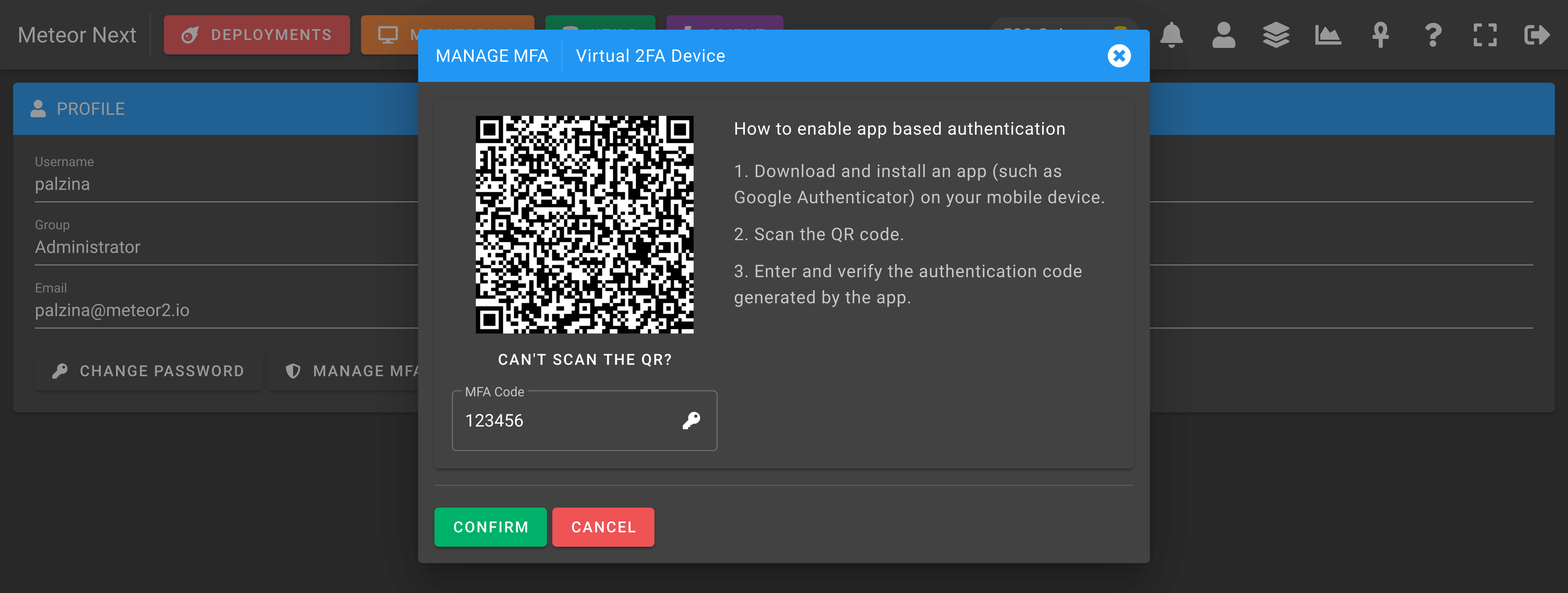Click the Change Password button
This screenshot has height=593, width=1568.
coord(149,371)
